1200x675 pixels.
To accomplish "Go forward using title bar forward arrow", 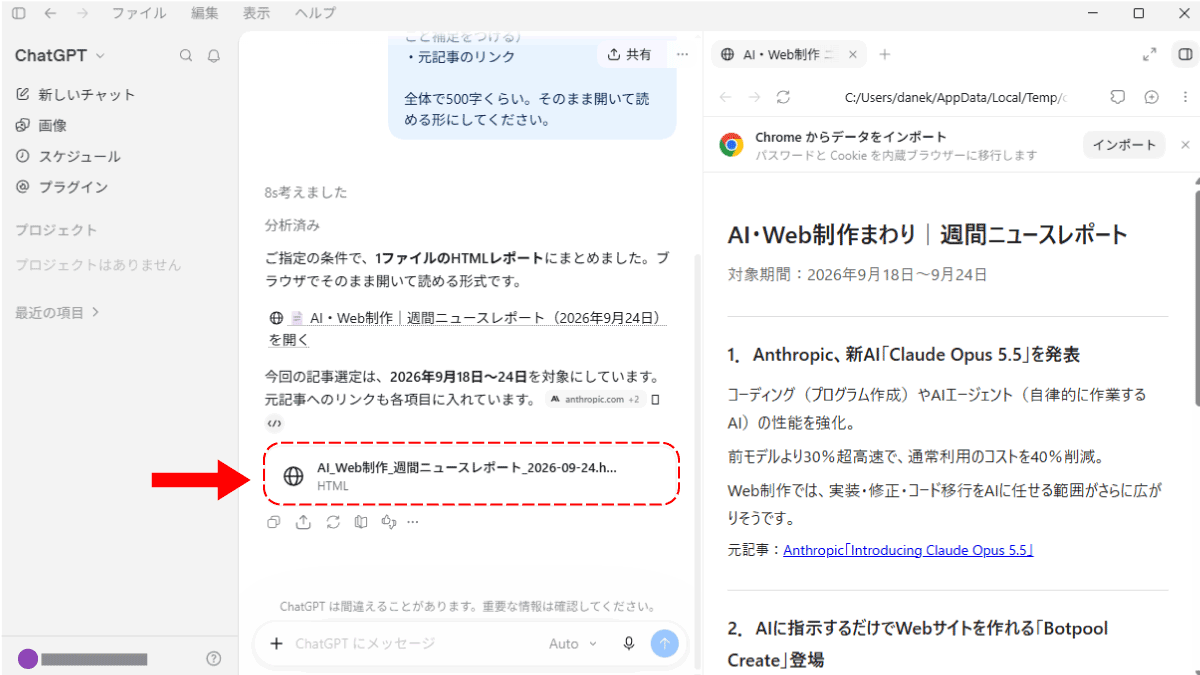I will coord(82,13).
